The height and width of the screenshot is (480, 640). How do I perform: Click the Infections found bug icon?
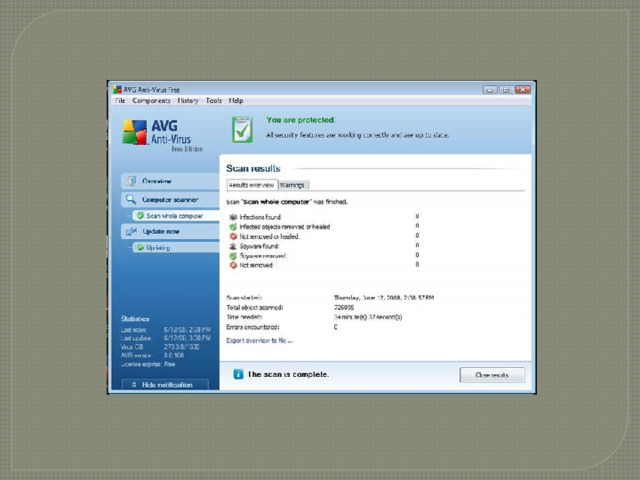coord(233,217)
